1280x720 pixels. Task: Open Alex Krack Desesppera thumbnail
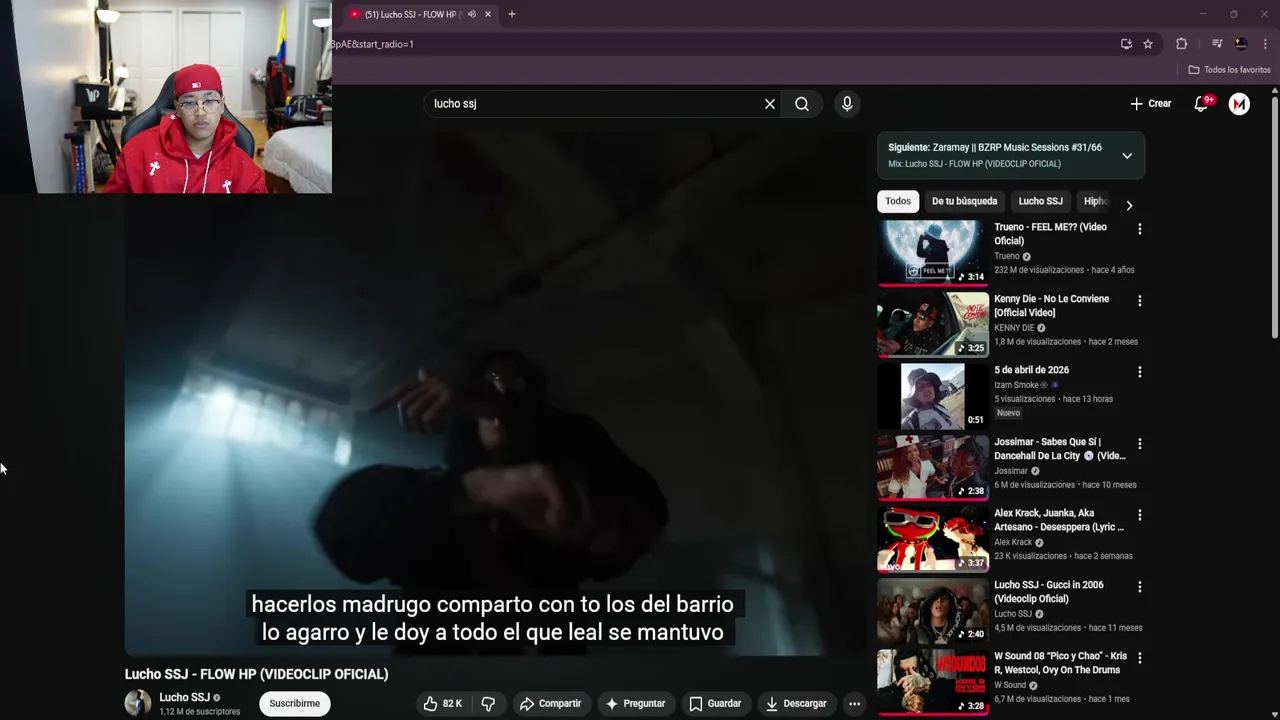pos(933,539)
